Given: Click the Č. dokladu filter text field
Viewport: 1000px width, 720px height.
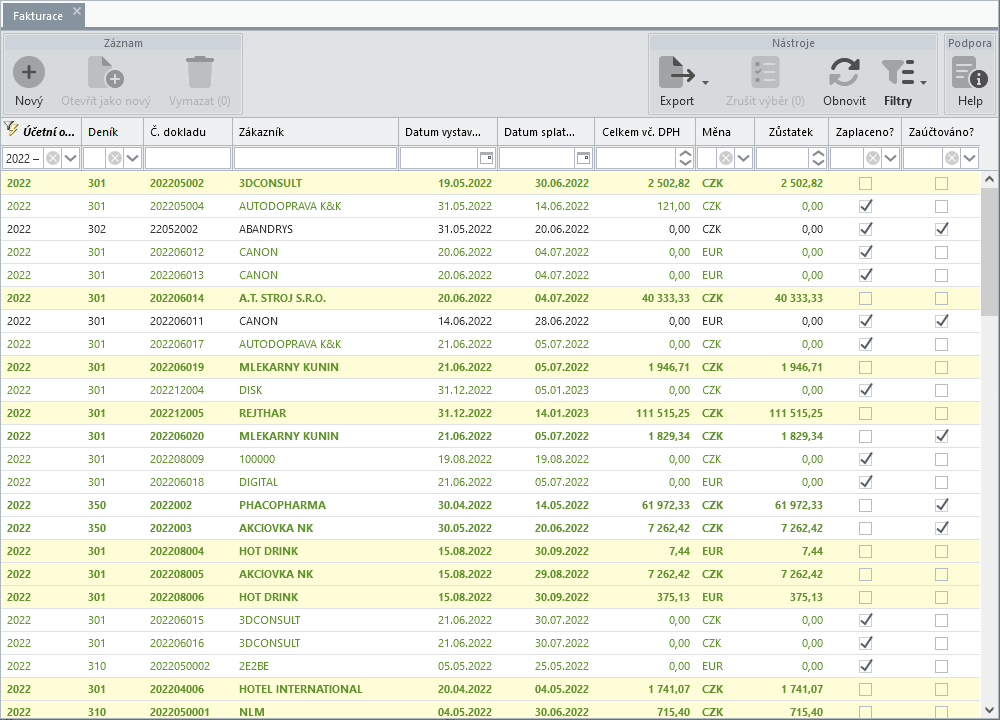Looking at the screenshot, I should click(x=188, y=158).
